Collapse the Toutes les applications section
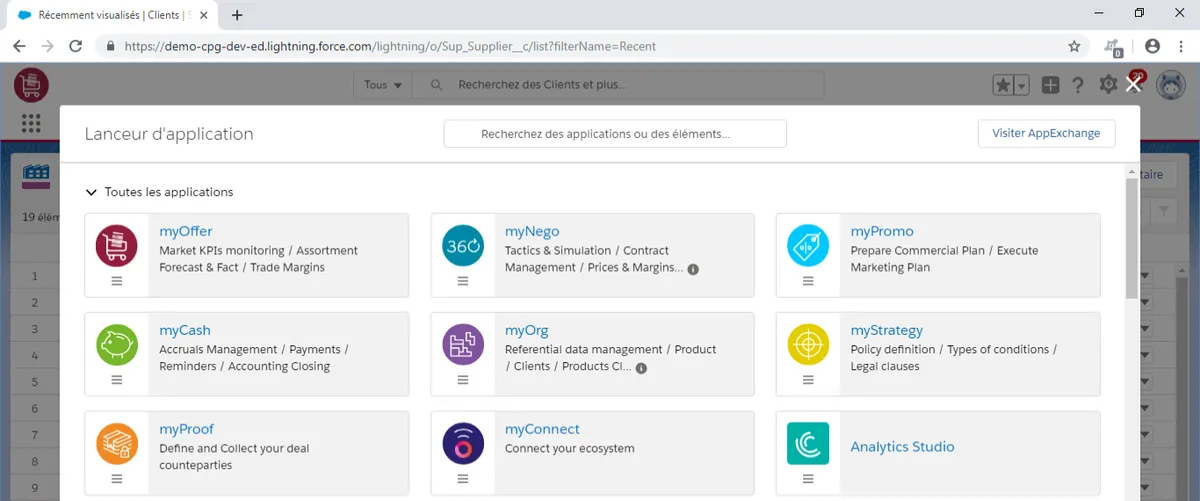This screenshot has height=501, width=1200. click(91, 192)
